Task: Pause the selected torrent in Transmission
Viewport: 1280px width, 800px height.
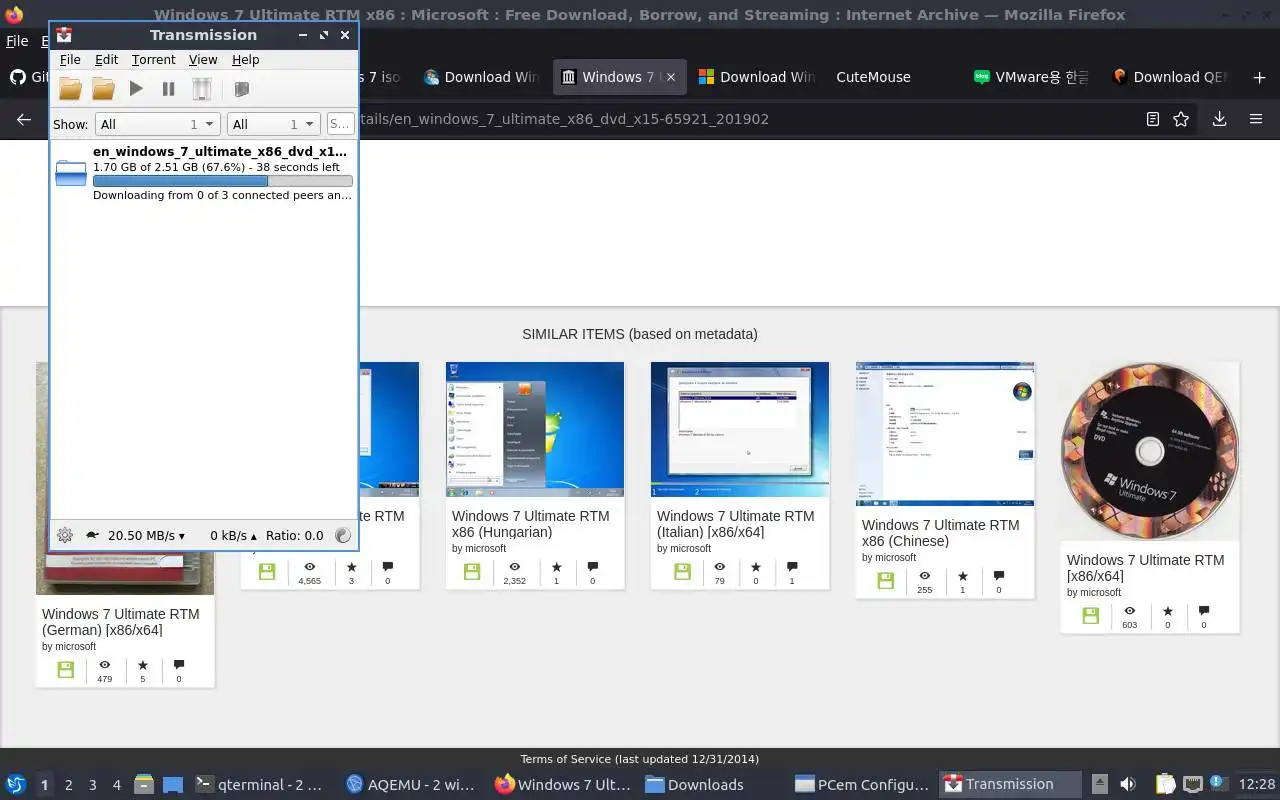Action: pos(168,89)
